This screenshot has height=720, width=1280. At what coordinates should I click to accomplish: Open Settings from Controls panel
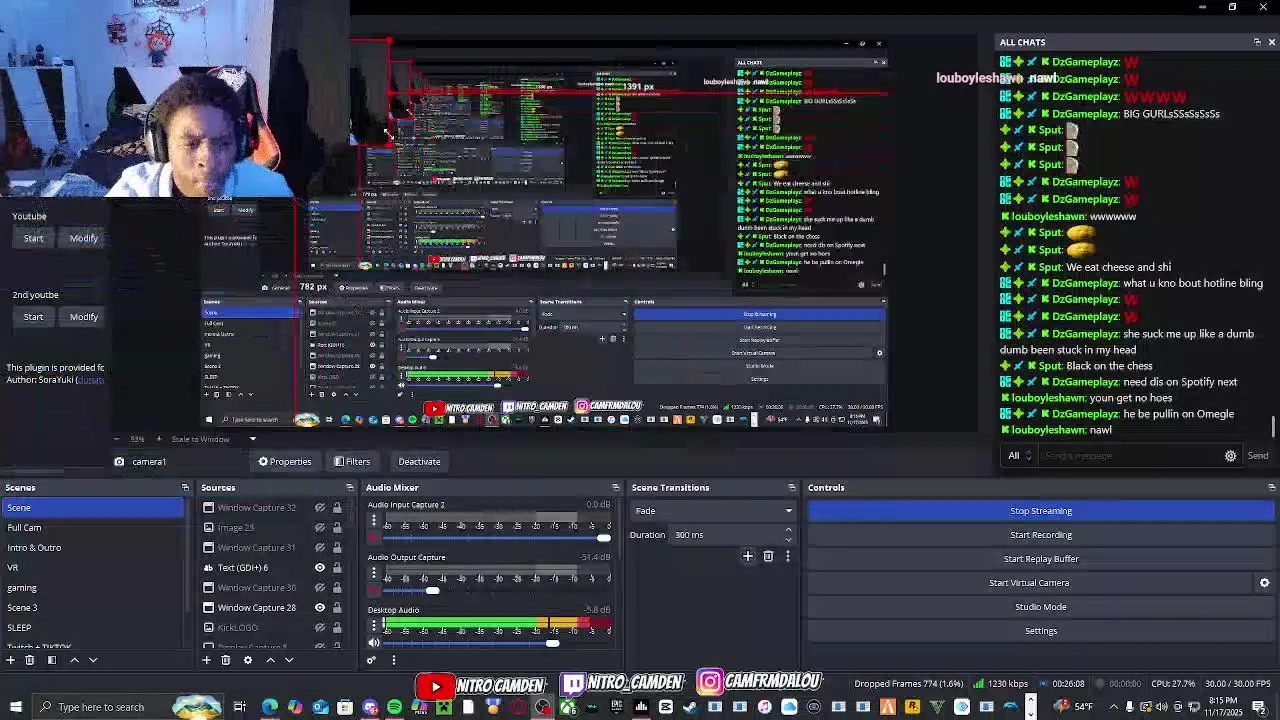tap(1041, 631)
